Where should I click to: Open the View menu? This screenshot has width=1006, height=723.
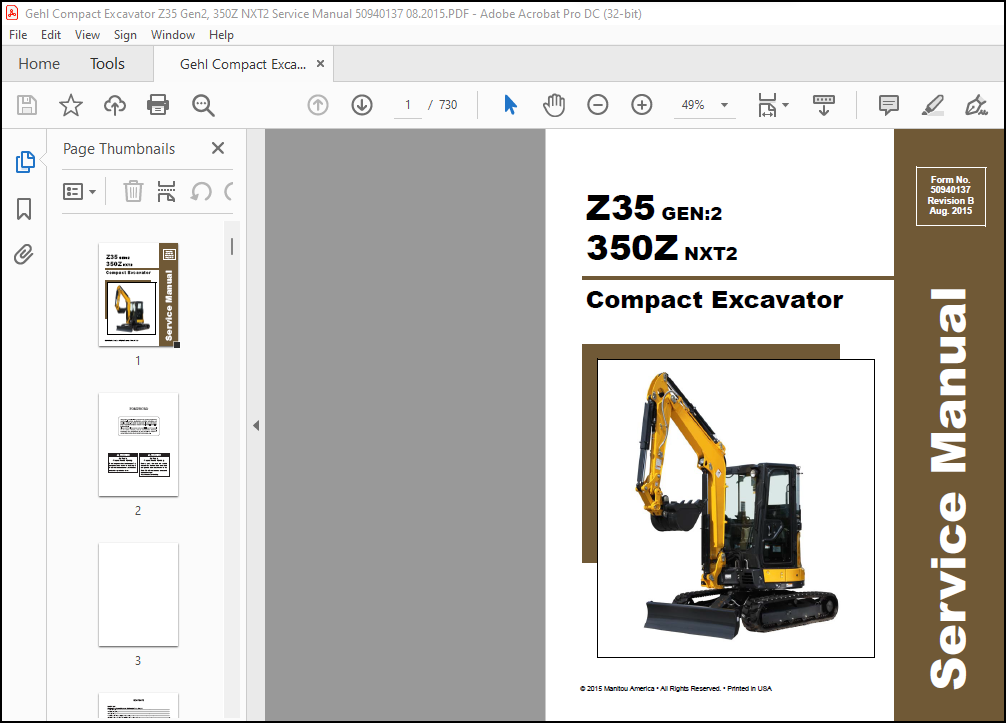coord(87,35)
